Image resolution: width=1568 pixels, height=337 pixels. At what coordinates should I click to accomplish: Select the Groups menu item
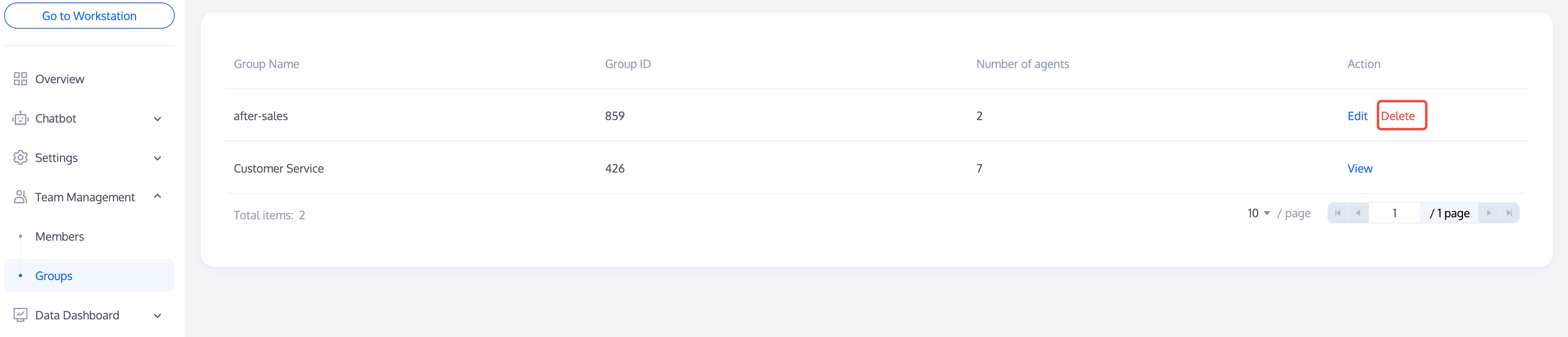pos(54,276)
